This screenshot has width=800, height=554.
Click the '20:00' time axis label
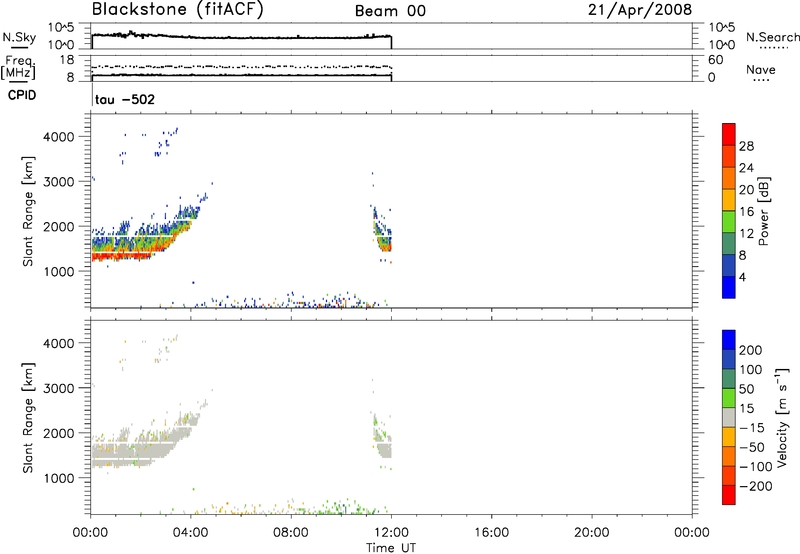tap(592, 533)
